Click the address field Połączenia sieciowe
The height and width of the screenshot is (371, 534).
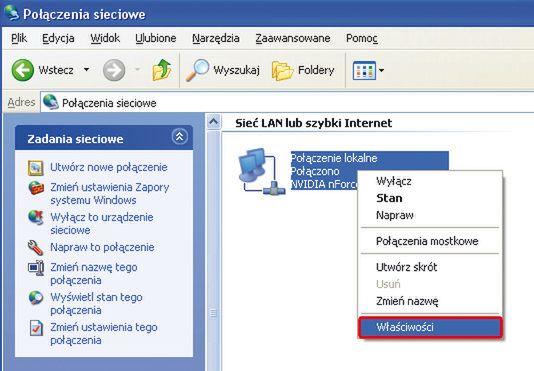[x=287, y=103]
